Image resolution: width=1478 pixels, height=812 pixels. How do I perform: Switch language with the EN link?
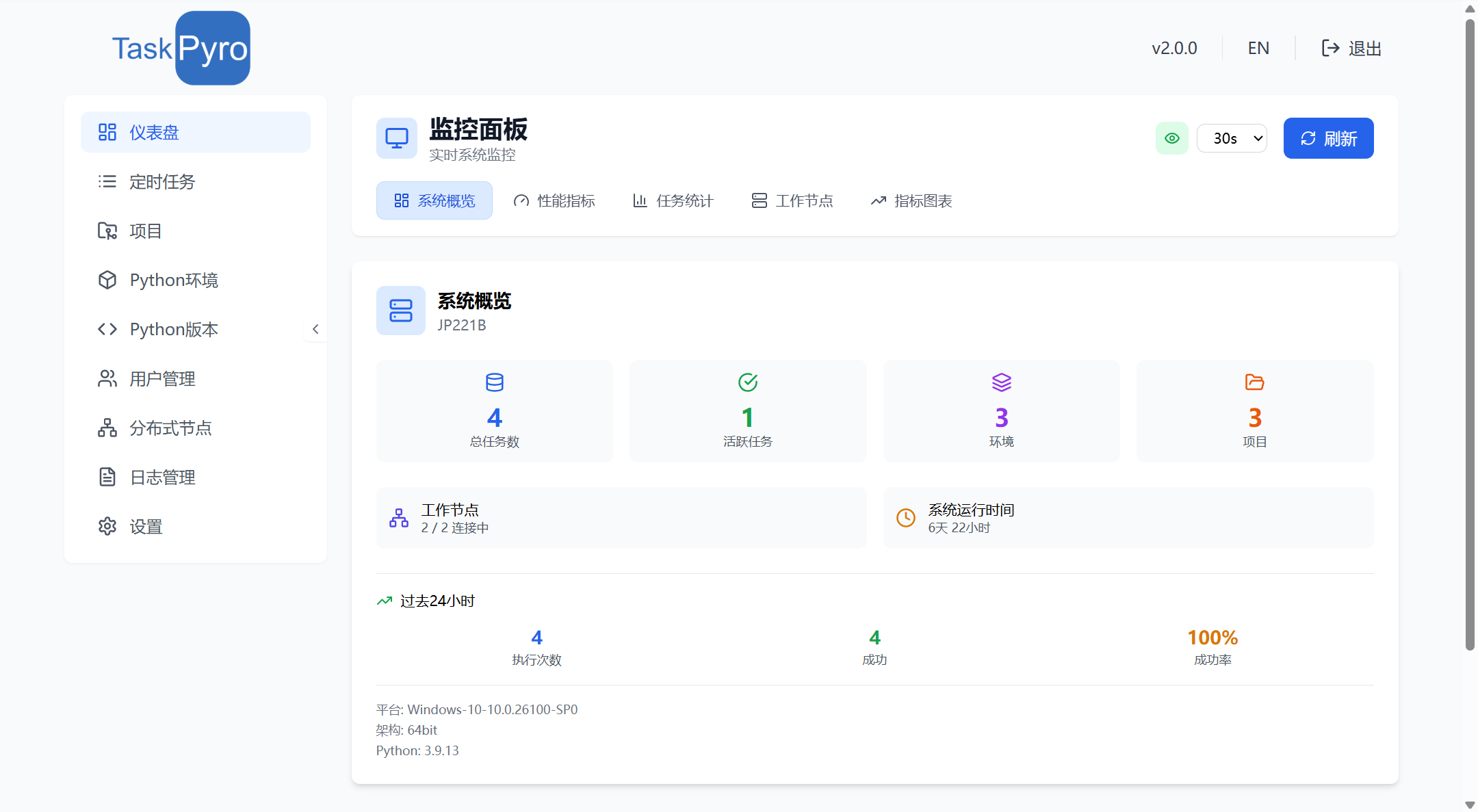1258,49
